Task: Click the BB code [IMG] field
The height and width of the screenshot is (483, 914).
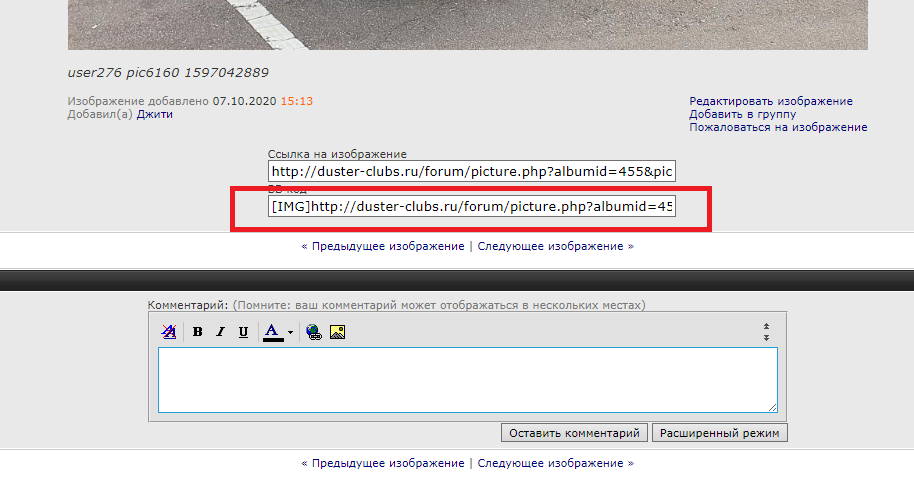Action: tap(472, 206)
